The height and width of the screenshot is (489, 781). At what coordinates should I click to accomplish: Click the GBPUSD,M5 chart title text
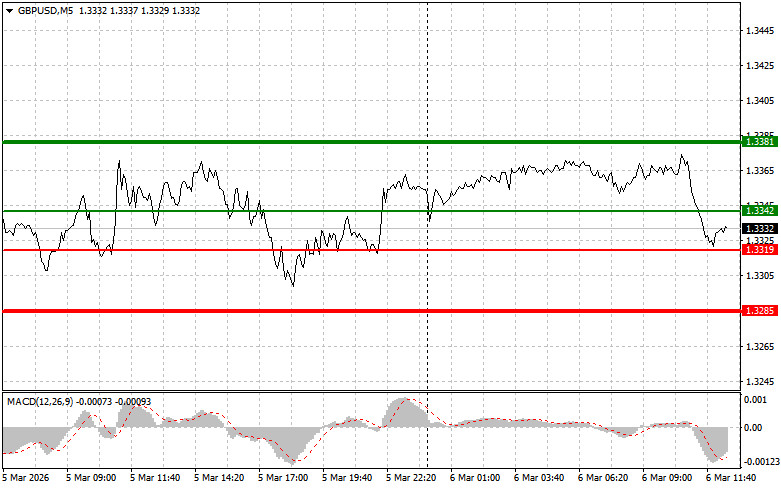45,10
